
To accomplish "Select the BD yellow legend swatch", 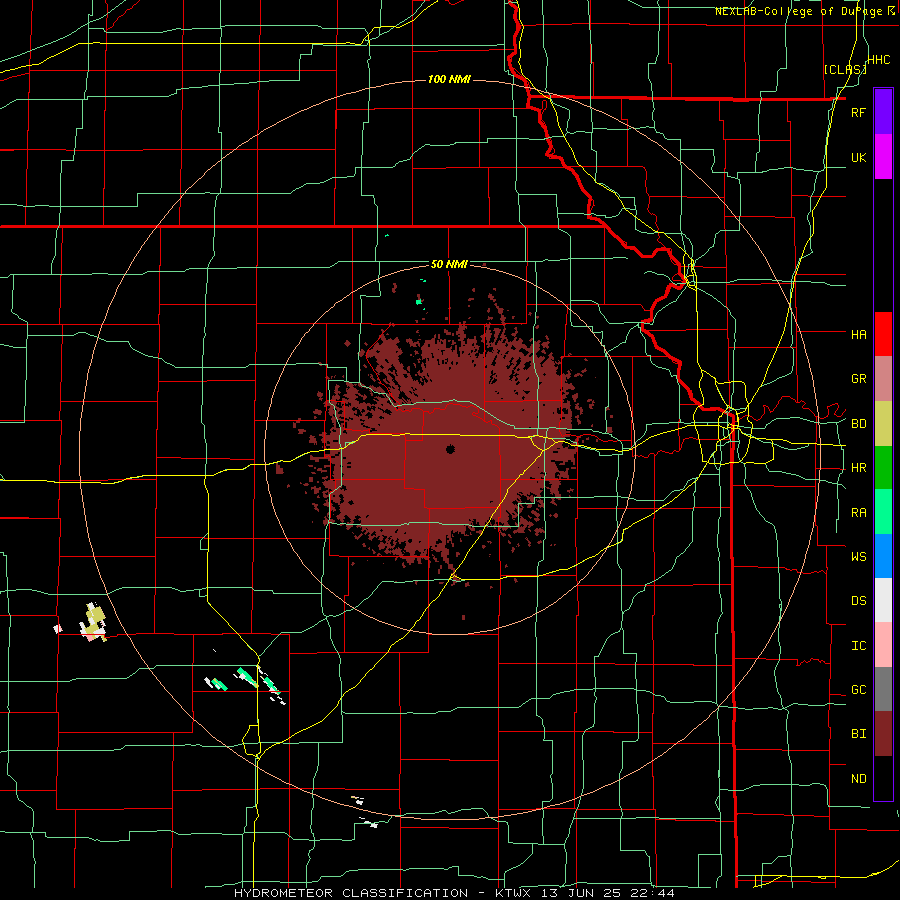I will pos(883,424).
